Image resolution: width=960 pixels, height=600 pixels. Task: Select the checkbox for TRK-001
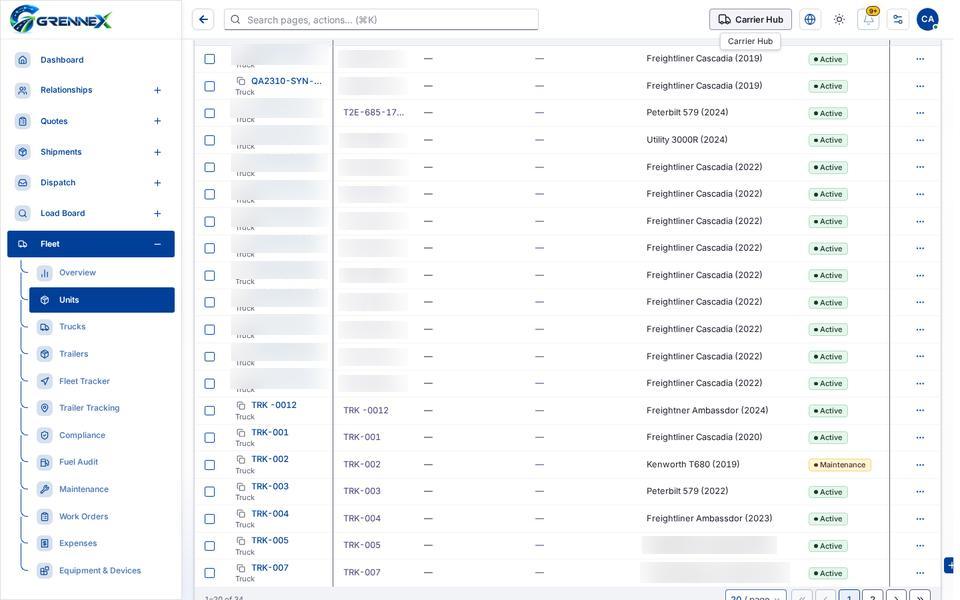pos(209,438)
